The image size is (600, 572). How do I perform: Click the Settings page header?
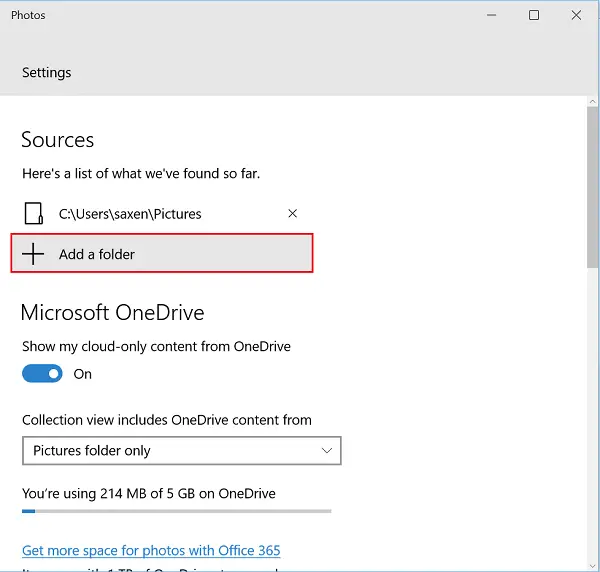coord(47,73)
